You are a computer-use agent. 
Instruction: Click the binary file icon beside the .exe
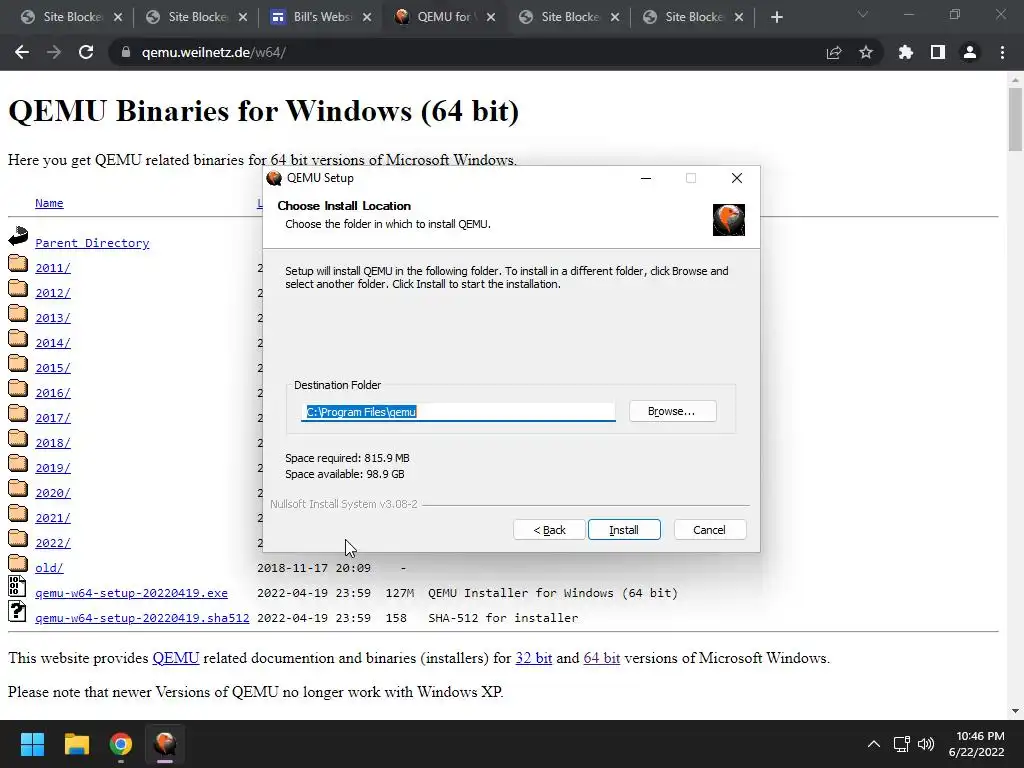[x=17, y=586]
